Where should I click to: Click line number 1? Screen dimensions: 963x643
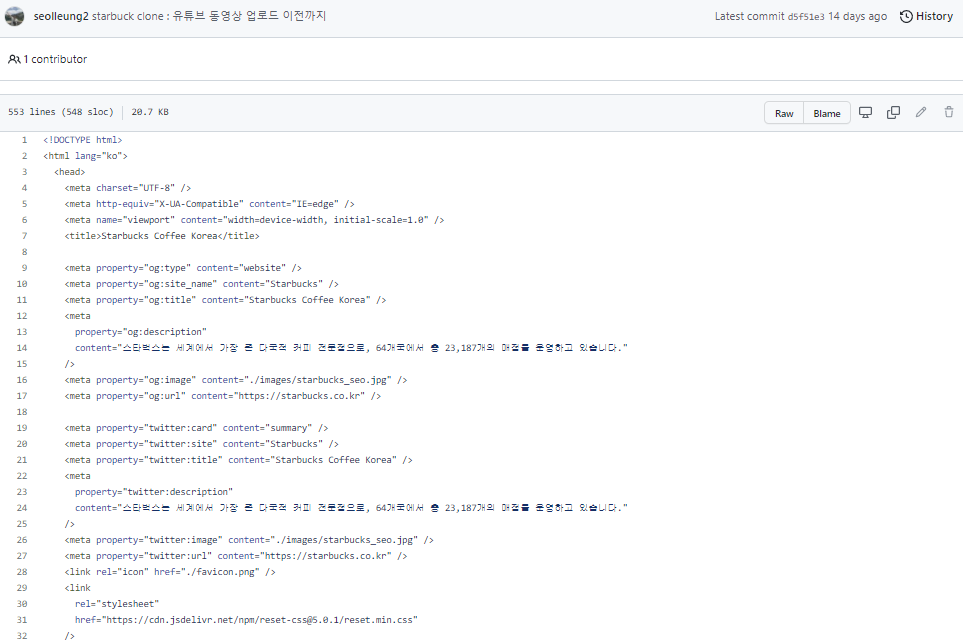click(x=25, y=140)
